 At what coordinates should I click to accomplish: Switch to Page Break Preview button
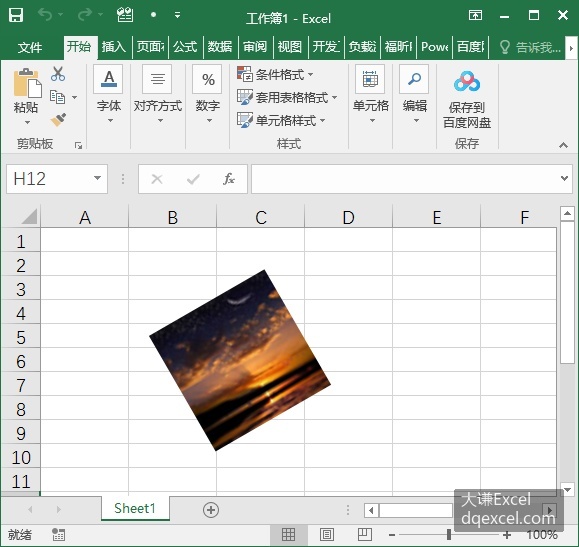pos(364,534)
